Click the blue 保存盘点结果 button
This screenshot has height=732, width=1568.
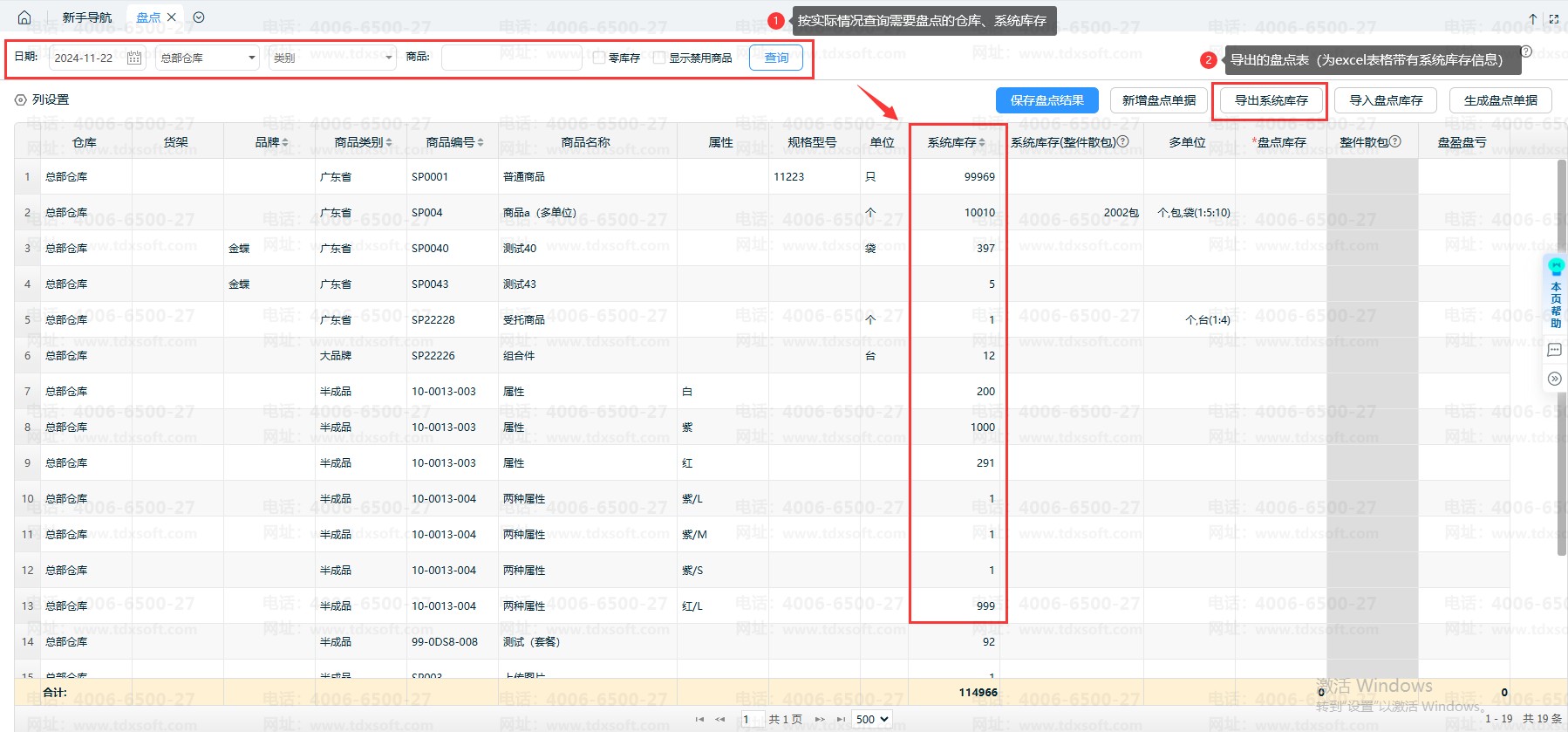(x=1046, y=100)
